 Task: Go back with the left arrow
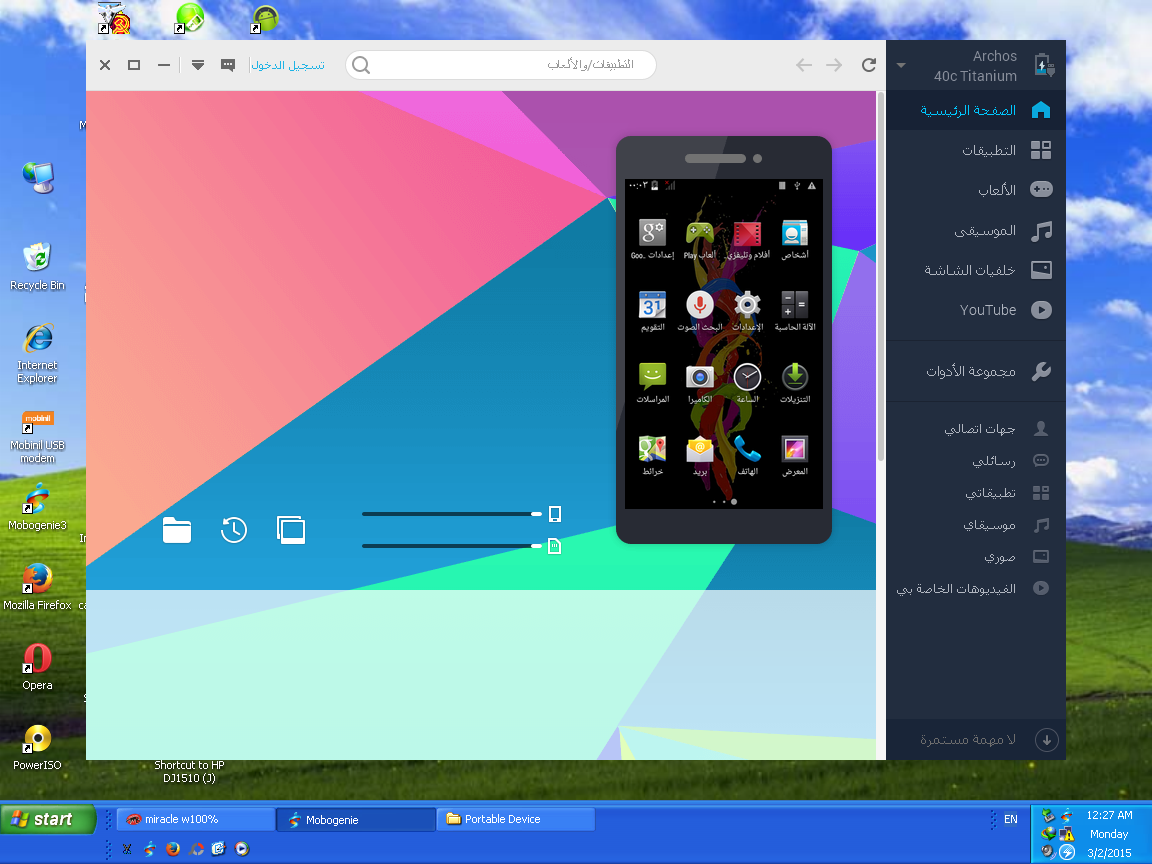[804, 65]
